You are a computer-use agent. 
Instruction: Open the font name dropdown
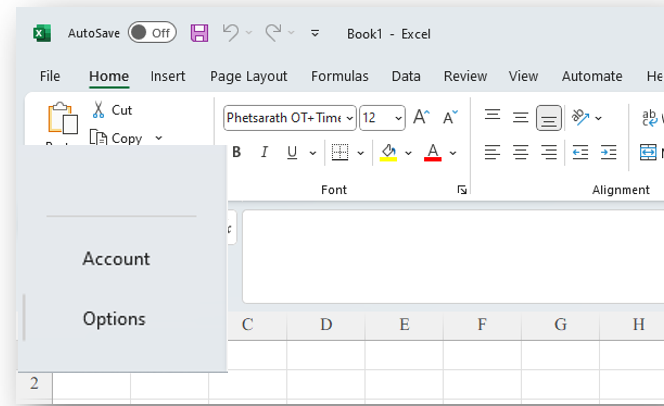pos(350,118)
